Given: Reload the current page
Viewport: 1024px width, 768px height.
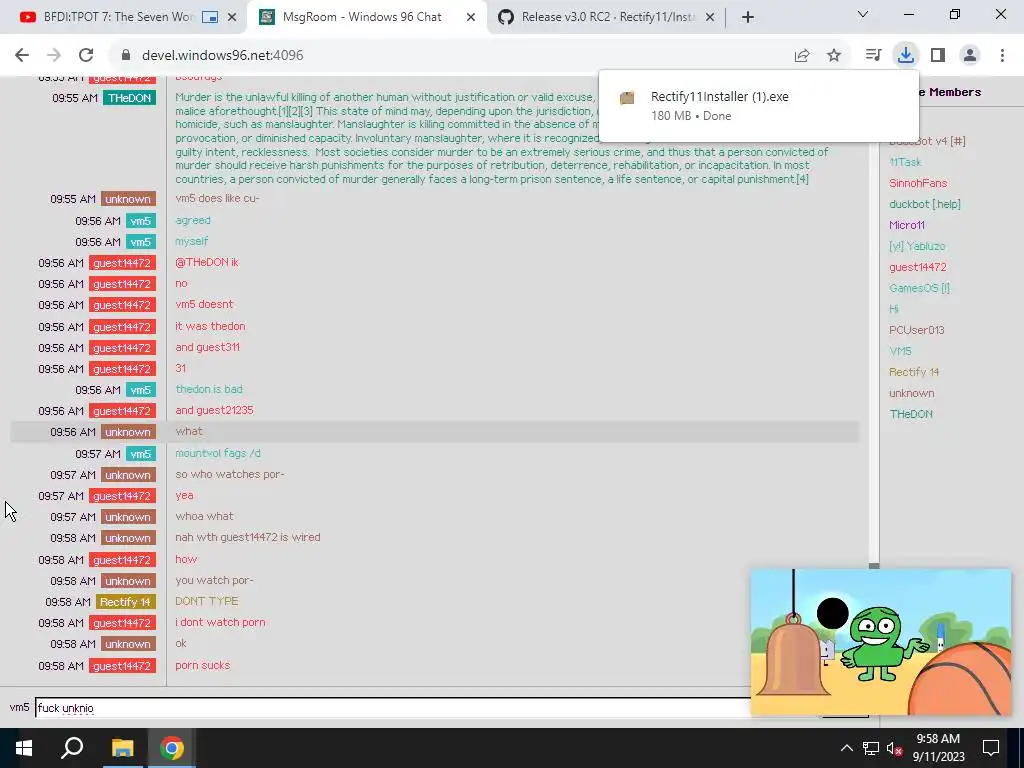Looking at the screenshot, I should [86, 56].
